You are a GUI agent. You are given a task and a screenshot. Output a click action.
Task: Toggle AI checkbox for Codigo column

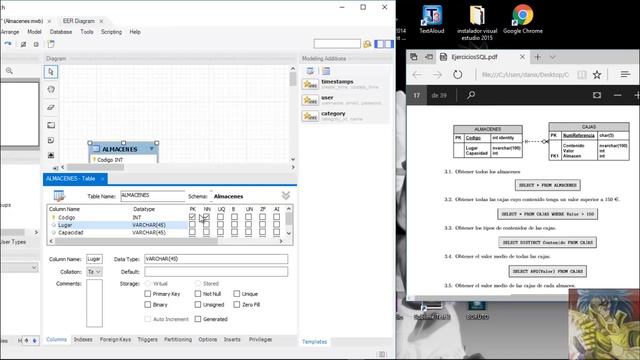click(276, 217)
